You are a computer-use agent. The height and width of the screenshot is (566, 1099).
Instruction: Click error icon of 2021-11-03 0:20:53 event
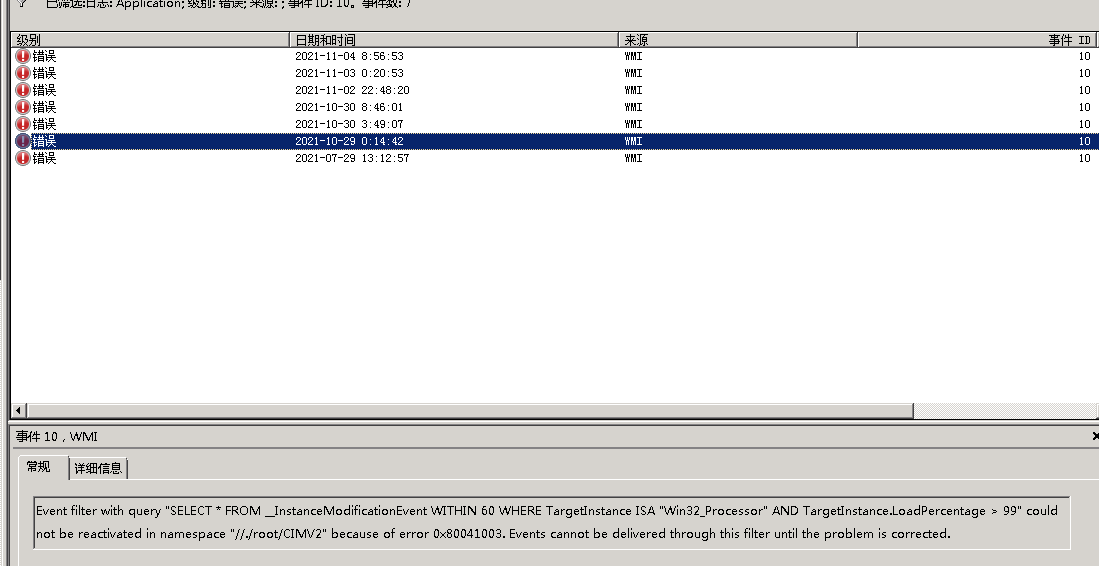pyautogui.click(x=23, y=73)
